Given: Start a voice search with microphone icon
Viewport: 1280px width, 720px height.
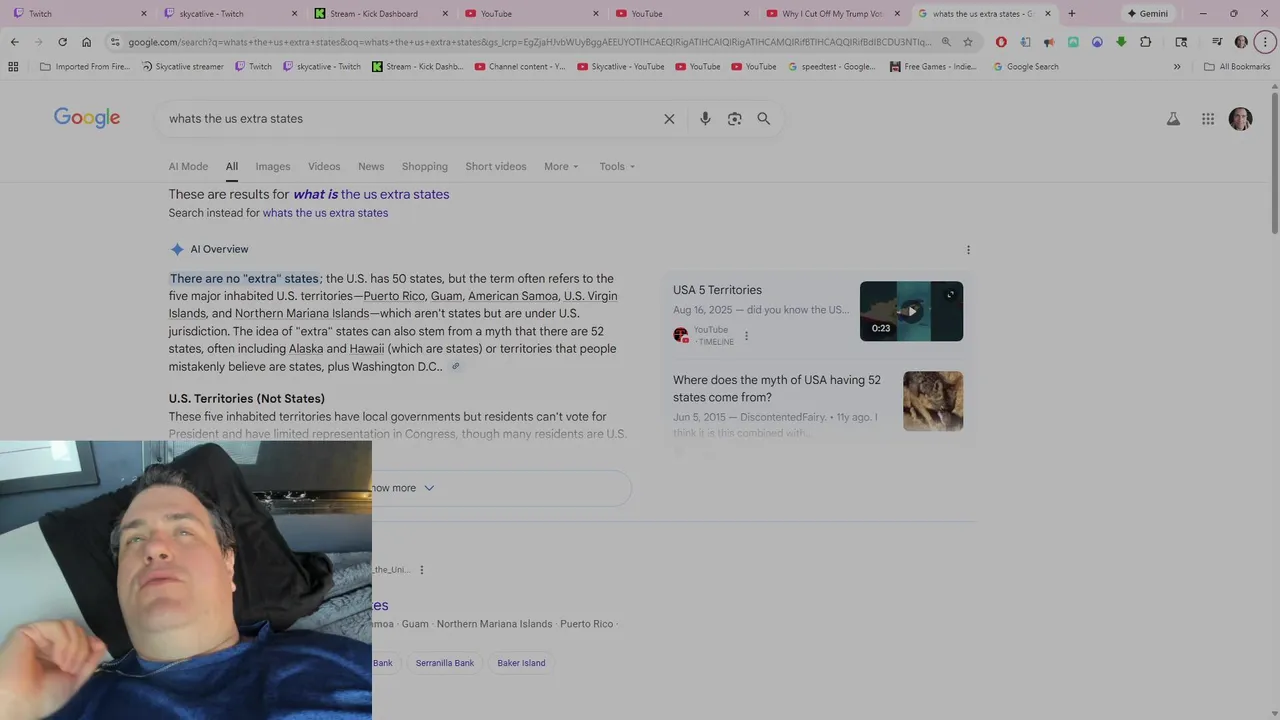Looking at the screenshot, I should coord(705,119).
